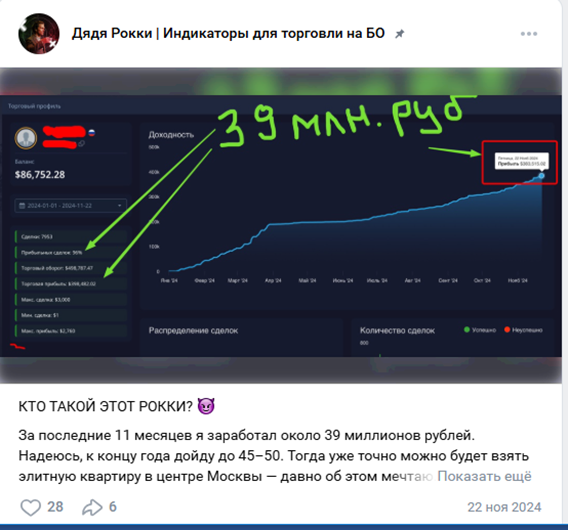Click the chart endpoint marker dot
The height and width of the screenshot is (530, 568).
(x=541, y=176)
